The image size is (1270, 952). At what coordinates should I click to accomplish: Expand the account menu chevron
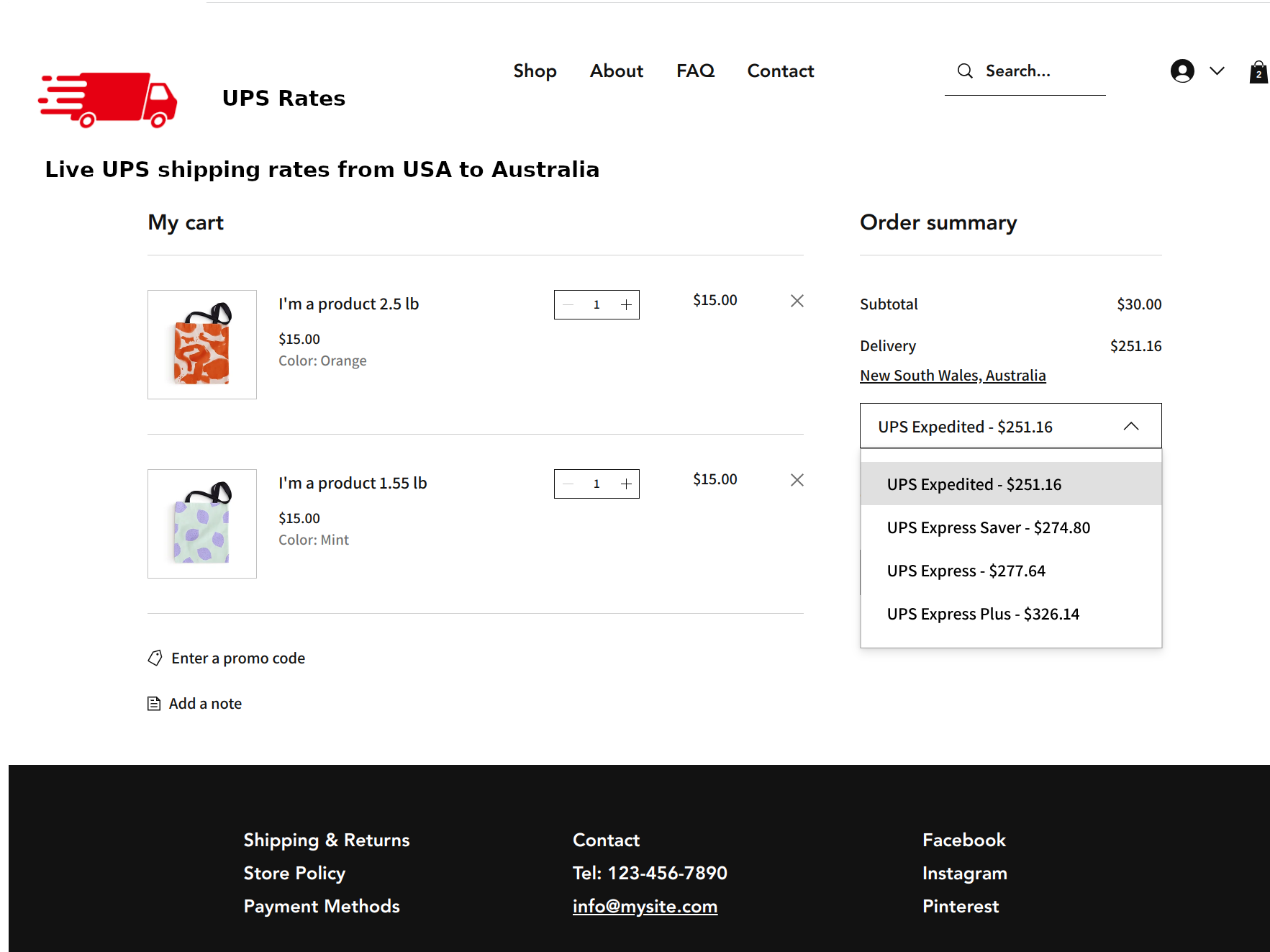coord(1217,71)
